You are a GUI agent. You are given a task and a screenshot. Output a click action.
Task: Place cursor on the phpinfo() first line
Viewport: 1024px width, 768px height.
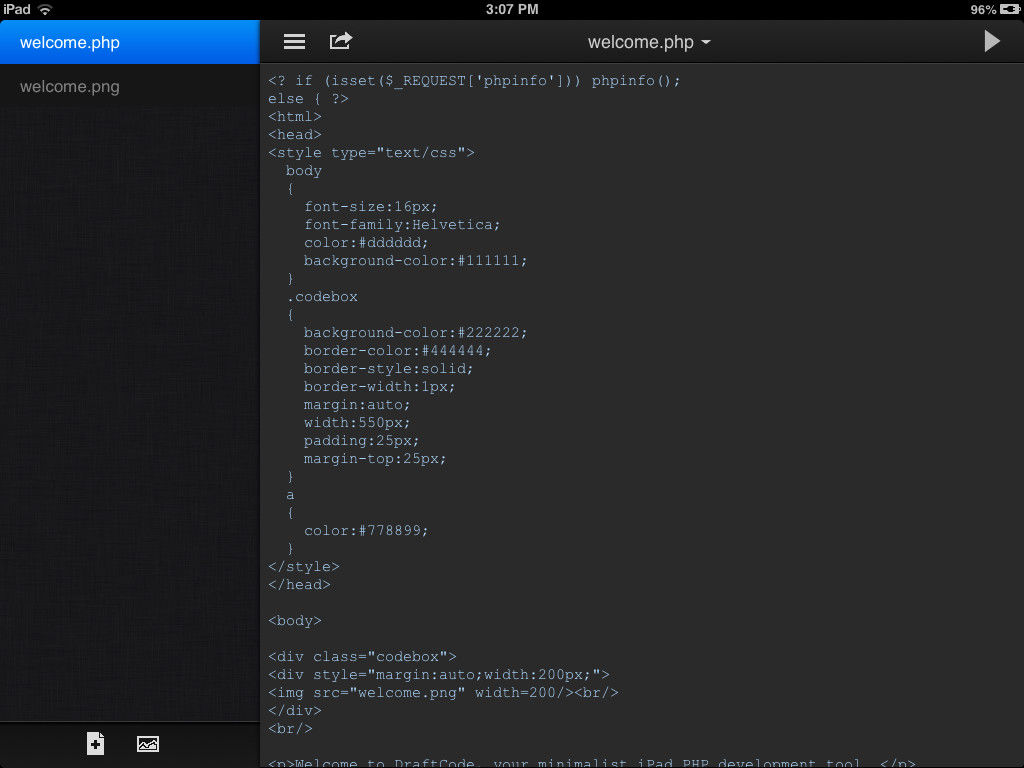coord(474,80)
